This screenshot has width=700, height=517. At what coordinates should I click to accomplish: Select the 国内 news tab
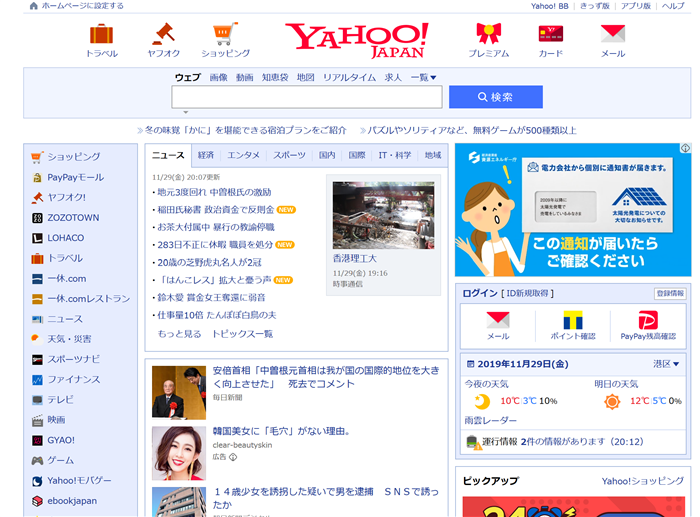pyautogui.click(x=327, y=155)
